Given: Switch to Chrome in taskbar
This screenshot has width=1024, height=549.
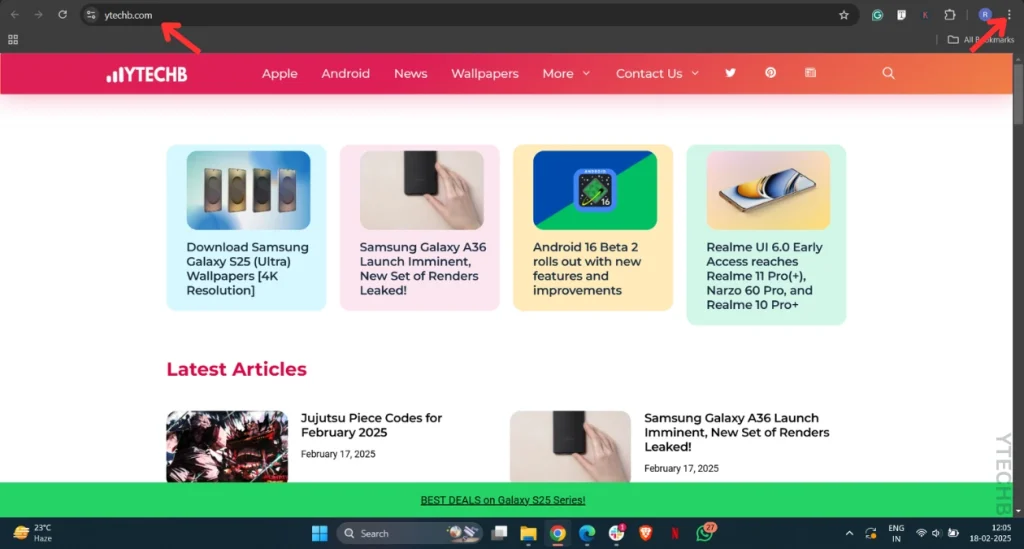Looking at the screenshot, I should coord(557,533).
